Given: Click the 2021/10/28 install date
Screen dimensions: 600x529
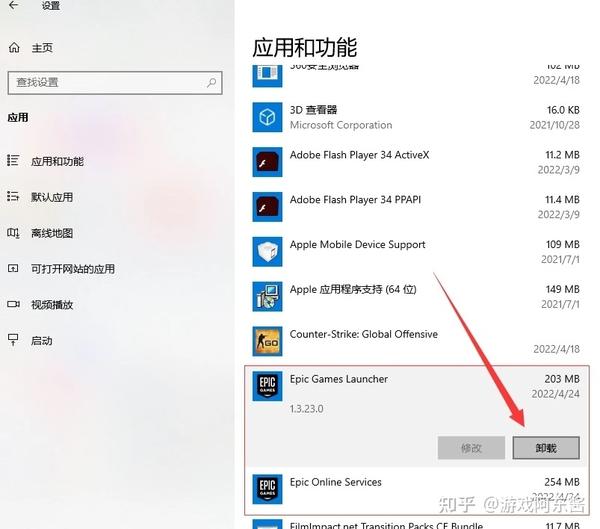Looking at the screenshot, I should pyautogui.click(x=555, y=125).
